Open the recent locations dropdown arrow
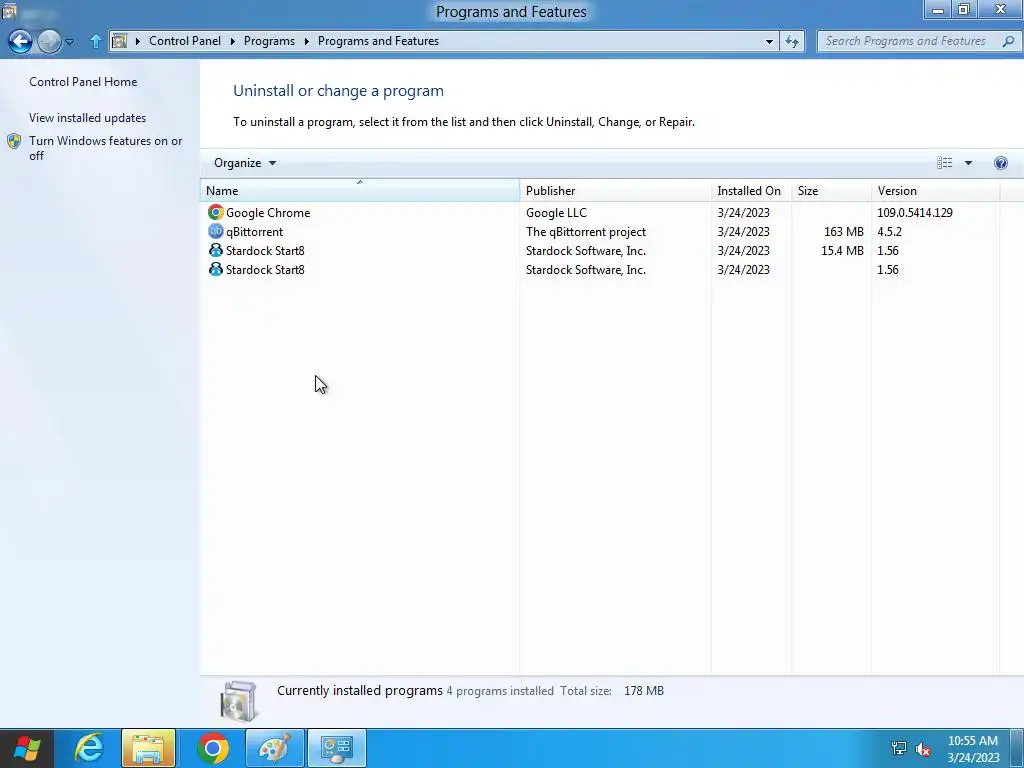 69,42
